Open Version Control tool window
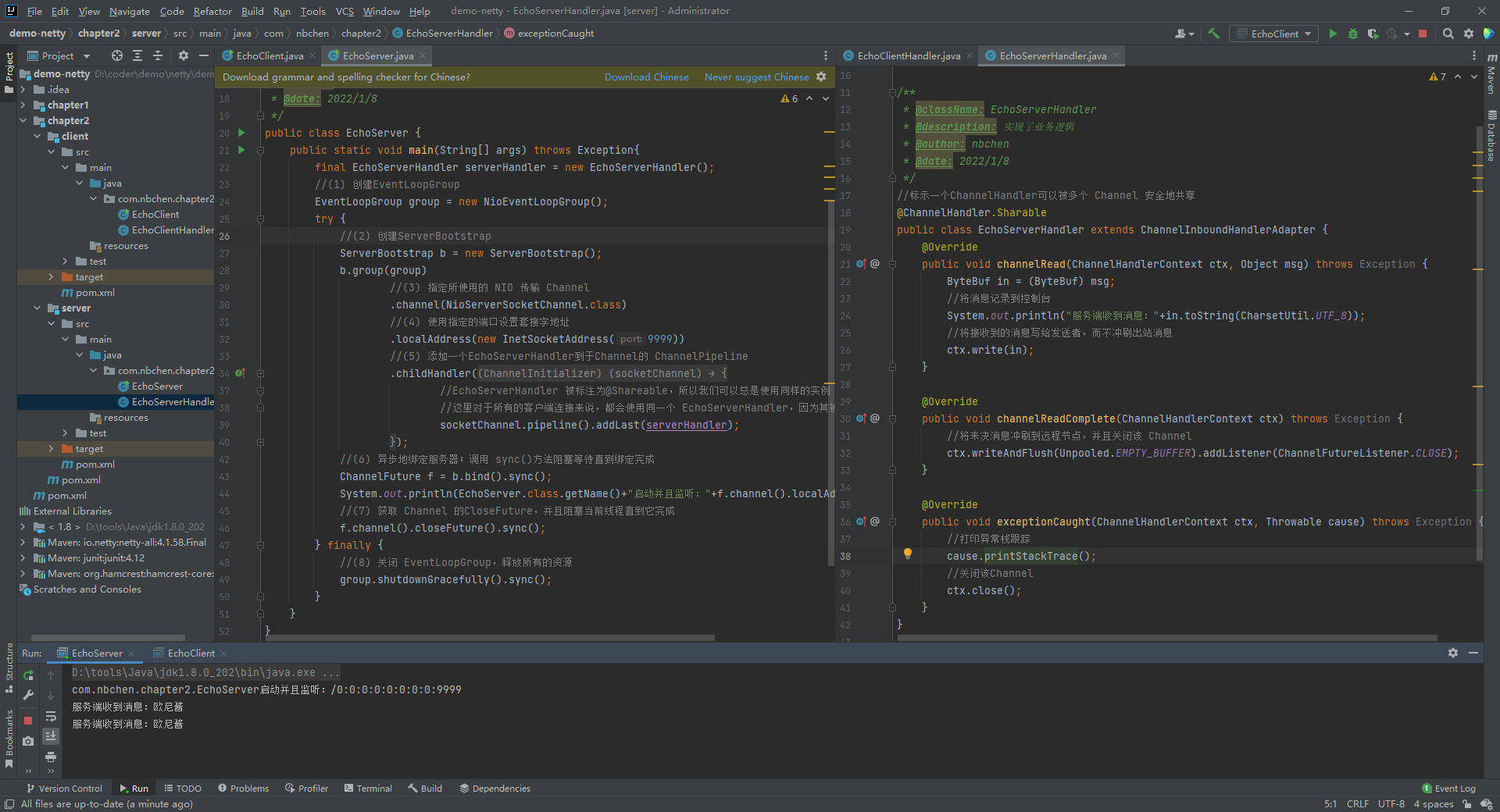The width and height of the screenshot is (1500, 812). pyautogui.click(x=64, y=789)
